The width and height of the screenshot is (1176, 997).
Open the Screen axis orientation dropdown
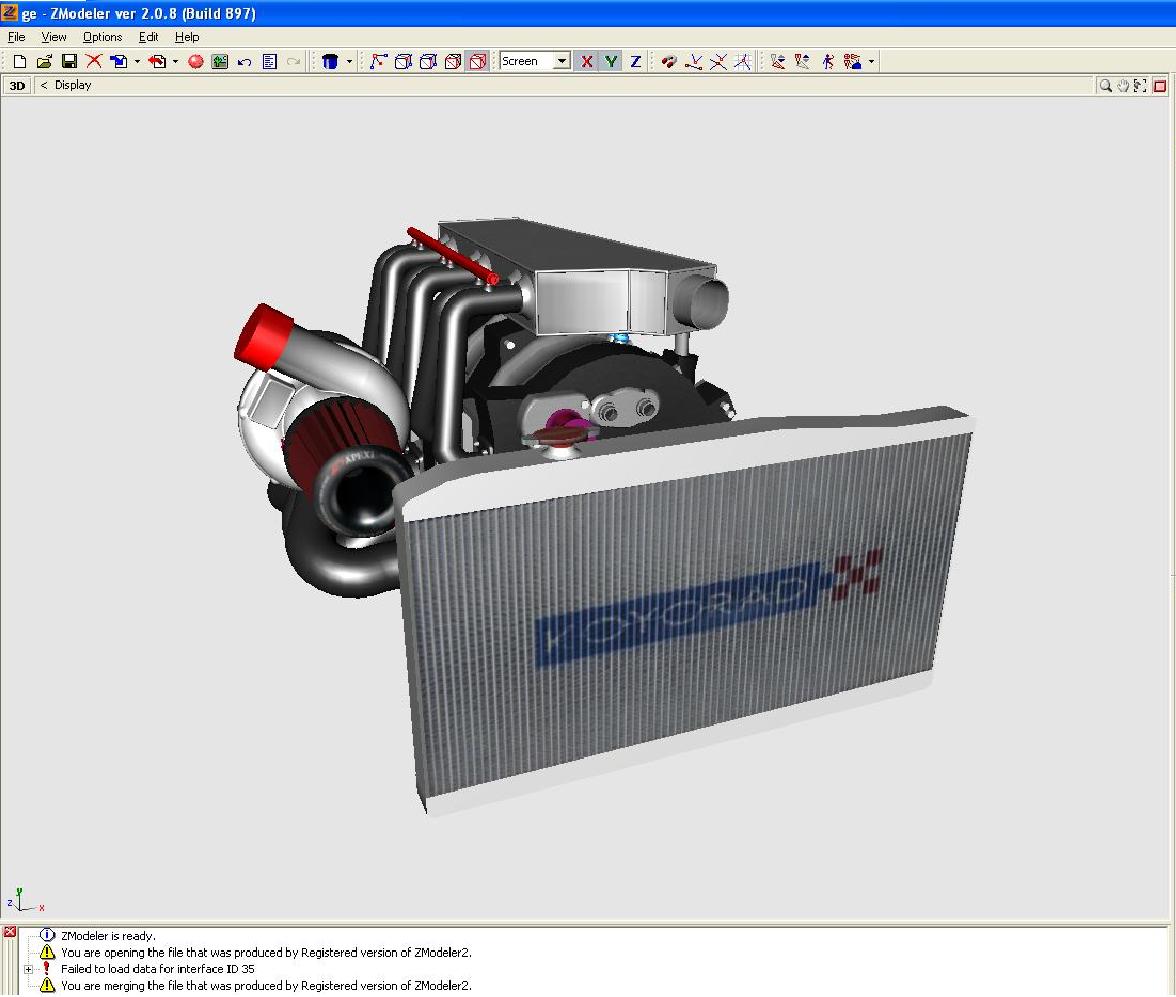pos(562,62)
